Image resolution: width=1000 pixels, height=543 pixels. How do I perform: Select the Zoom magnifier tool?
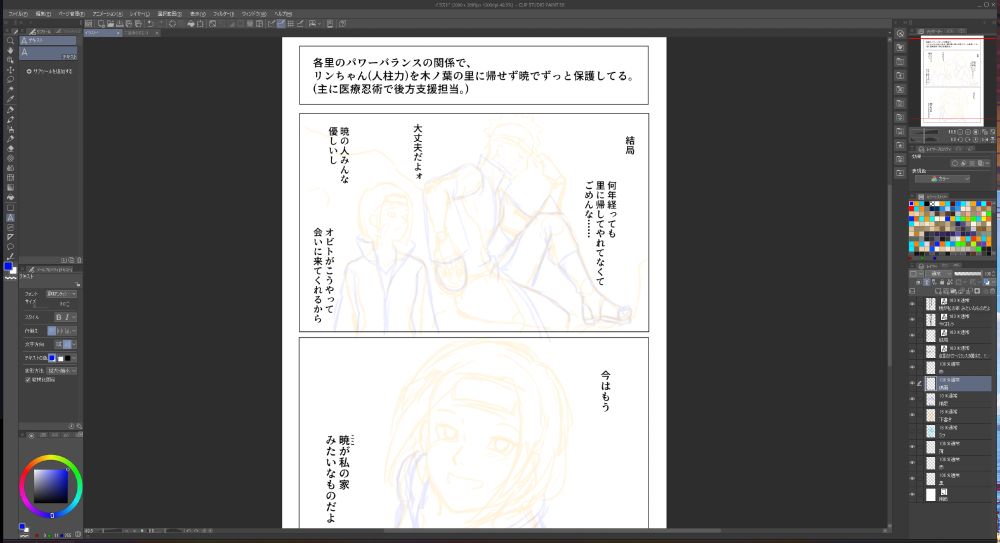tap(10, 40)
